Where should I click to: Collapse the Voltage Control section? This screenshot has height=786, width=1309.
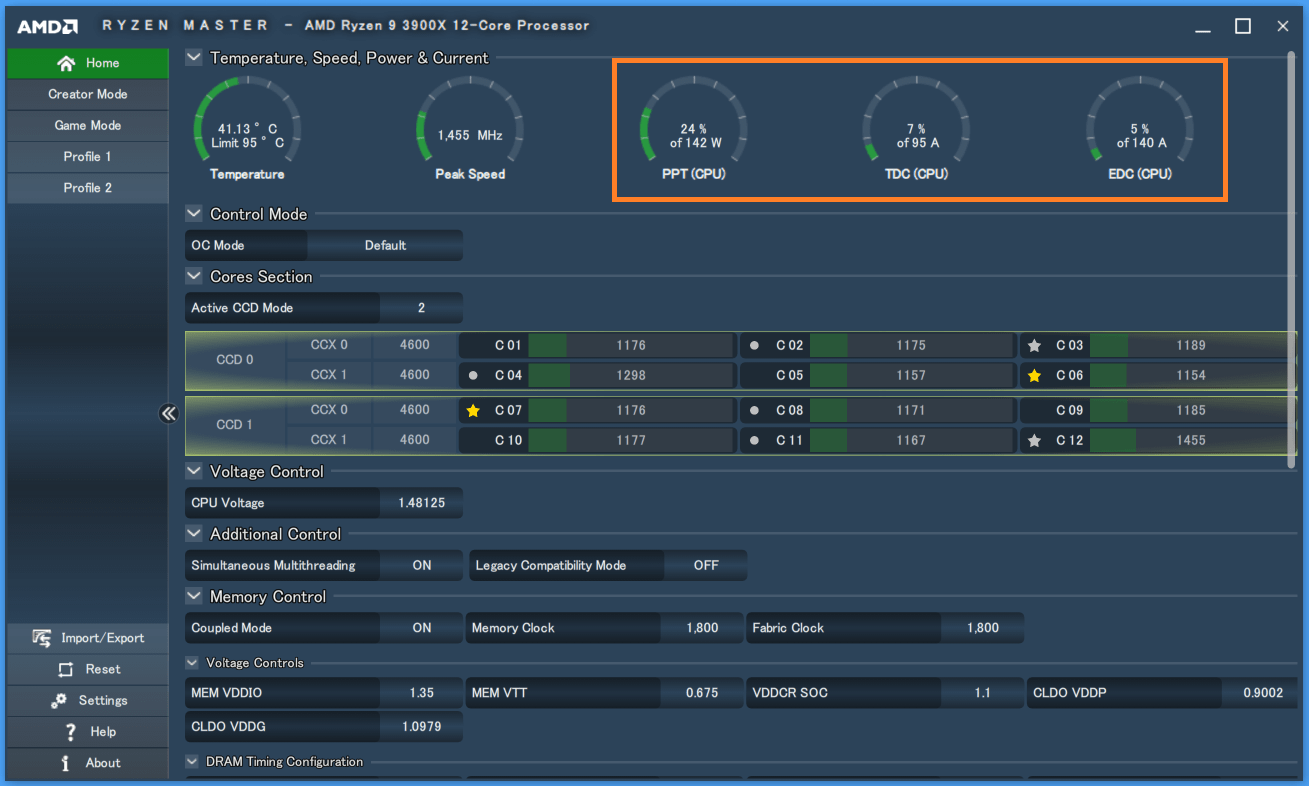(x=194, y=472)
